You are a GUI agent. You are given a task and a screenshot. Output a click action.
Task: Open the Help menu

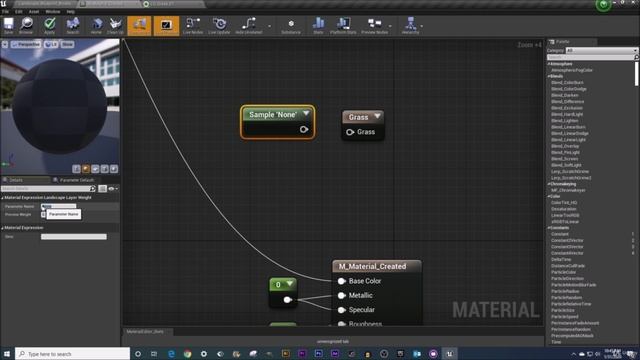click(71, 11)
